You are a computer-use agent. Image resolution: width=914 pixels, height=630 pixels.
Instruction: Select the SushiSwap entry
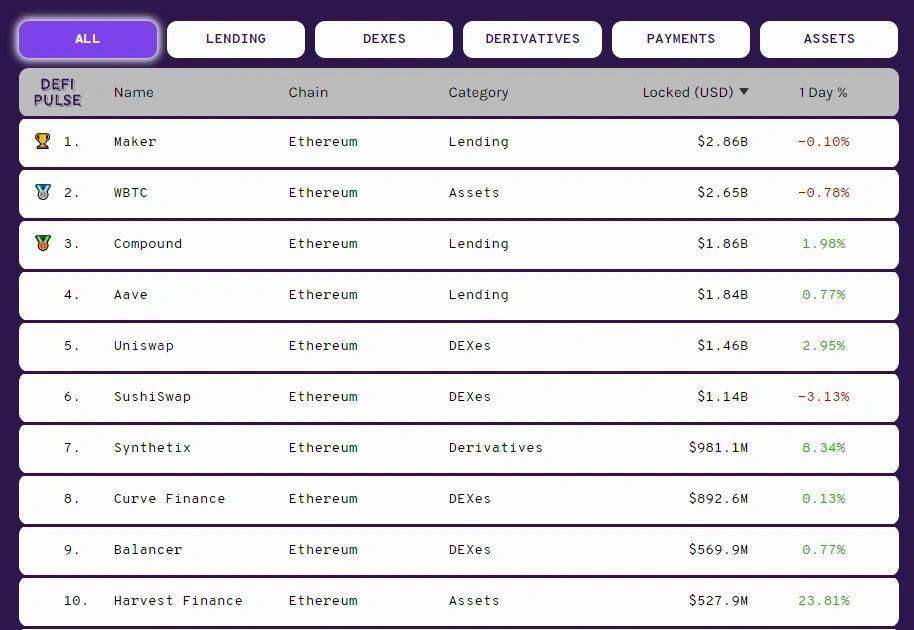click(x=459, y=397)
